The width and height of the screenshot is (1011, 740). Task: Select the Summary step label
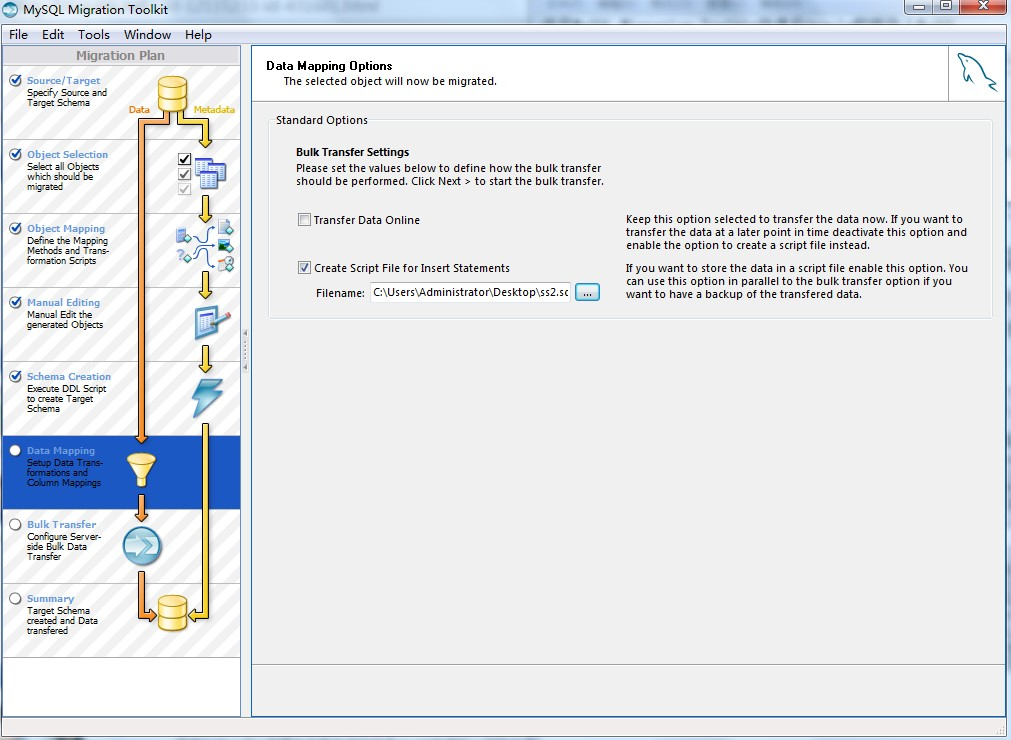point(50,598)
